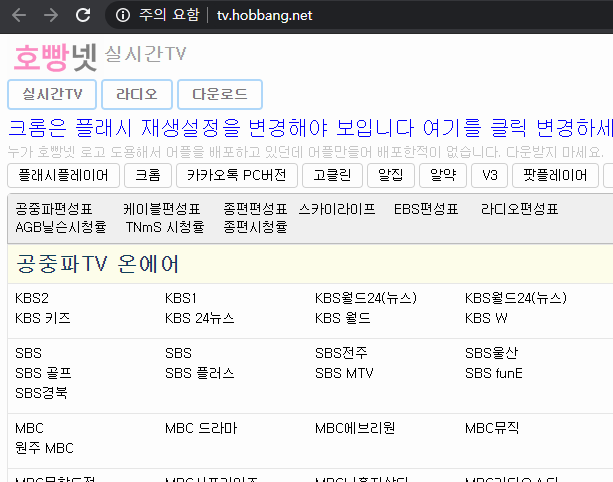Open site info 주의 요함 icon
The image size is (613, 482).
tap(123, 15)
